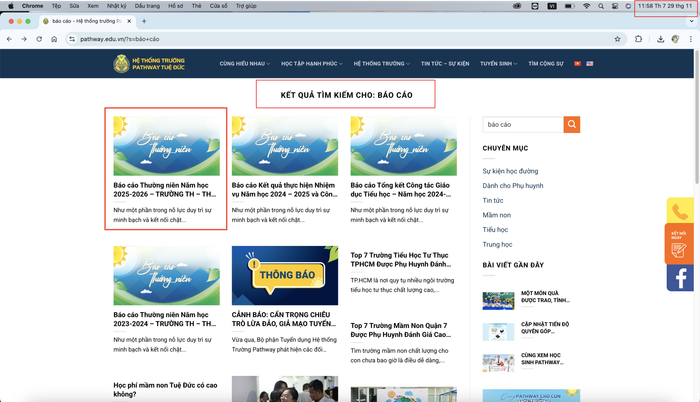Expand the 'Hệ thống trường' dropdown menu
700x402 pixels.
point(381,64)
